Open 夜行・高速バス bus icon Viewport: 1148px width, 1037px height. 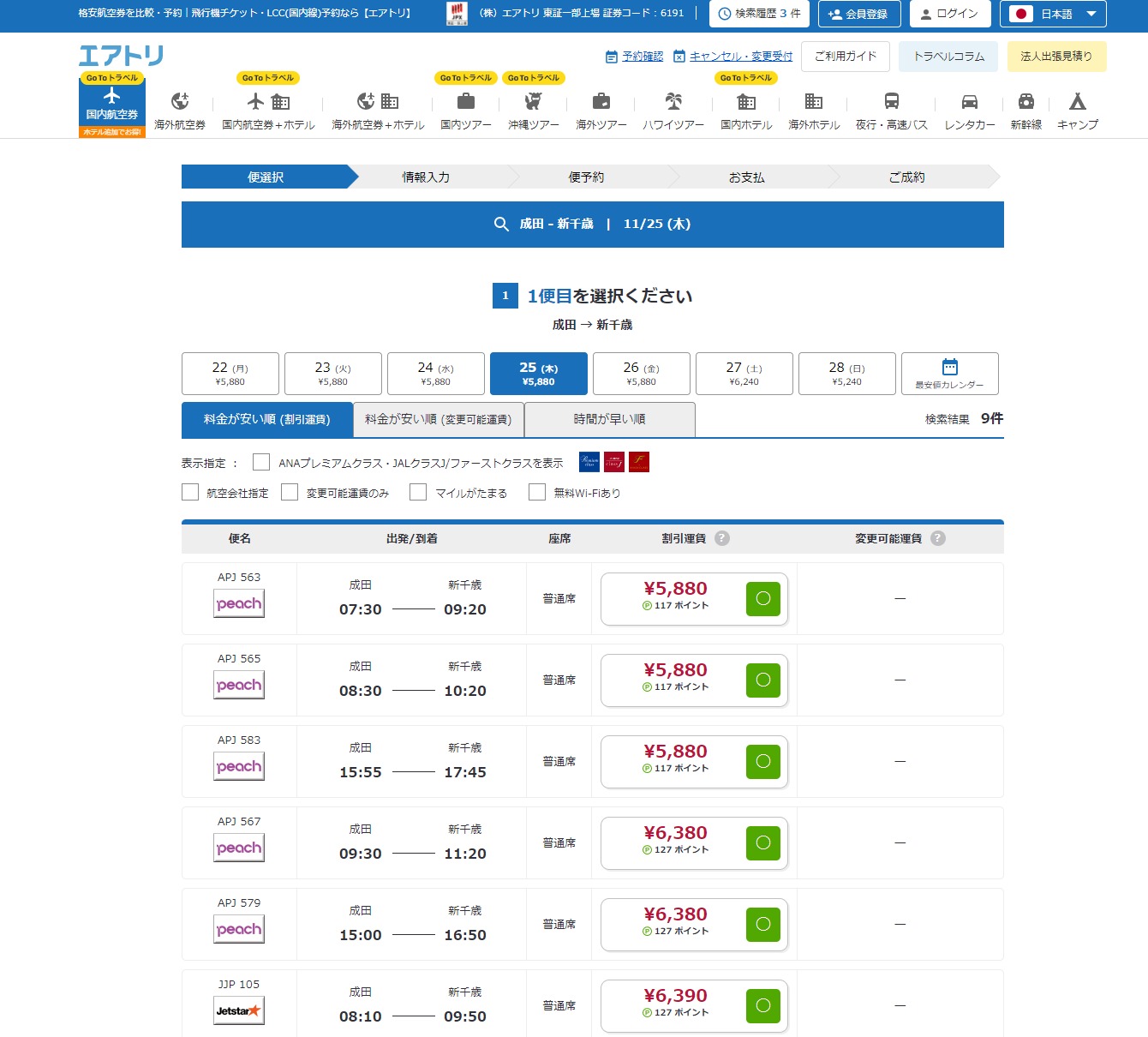click(892, 101)
